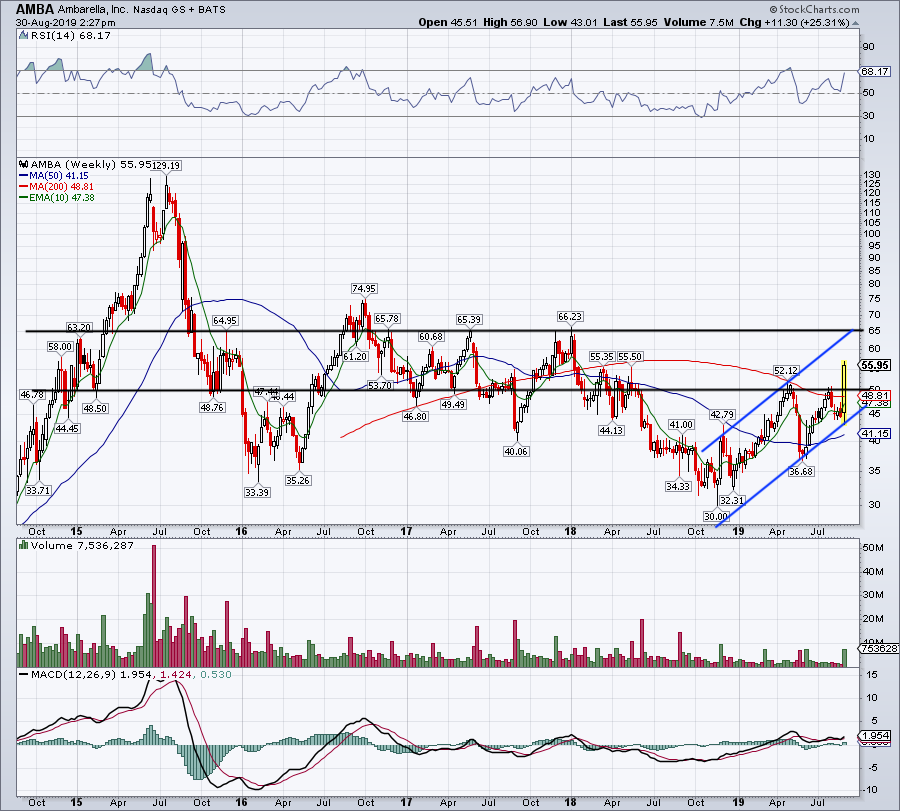This screenshot has height=811, width=900.
Task: Select the red 'MA(200) 48.81' legend entry
Action: point(57,187)
